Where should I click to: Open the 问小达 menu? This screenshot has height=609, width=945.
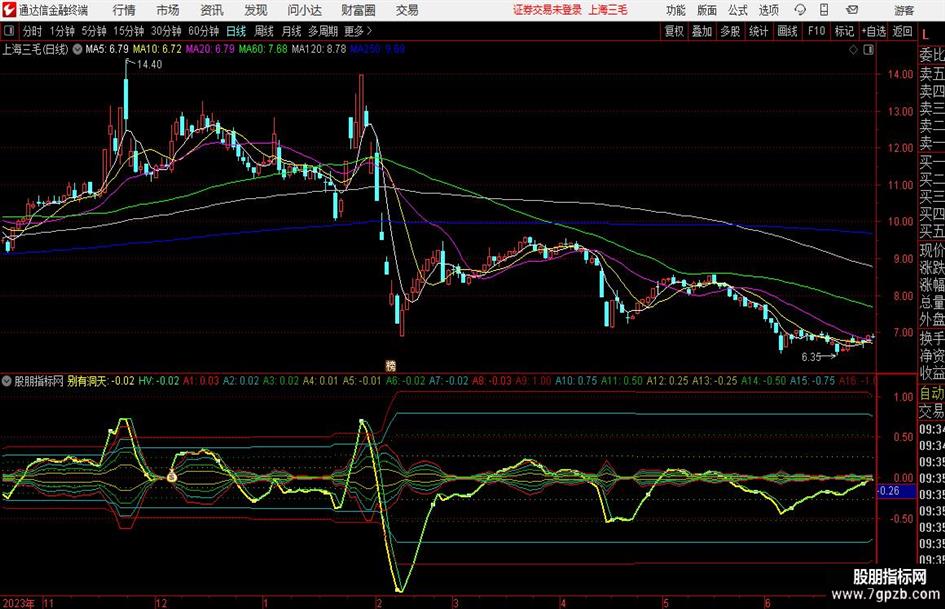pos(304,10)
